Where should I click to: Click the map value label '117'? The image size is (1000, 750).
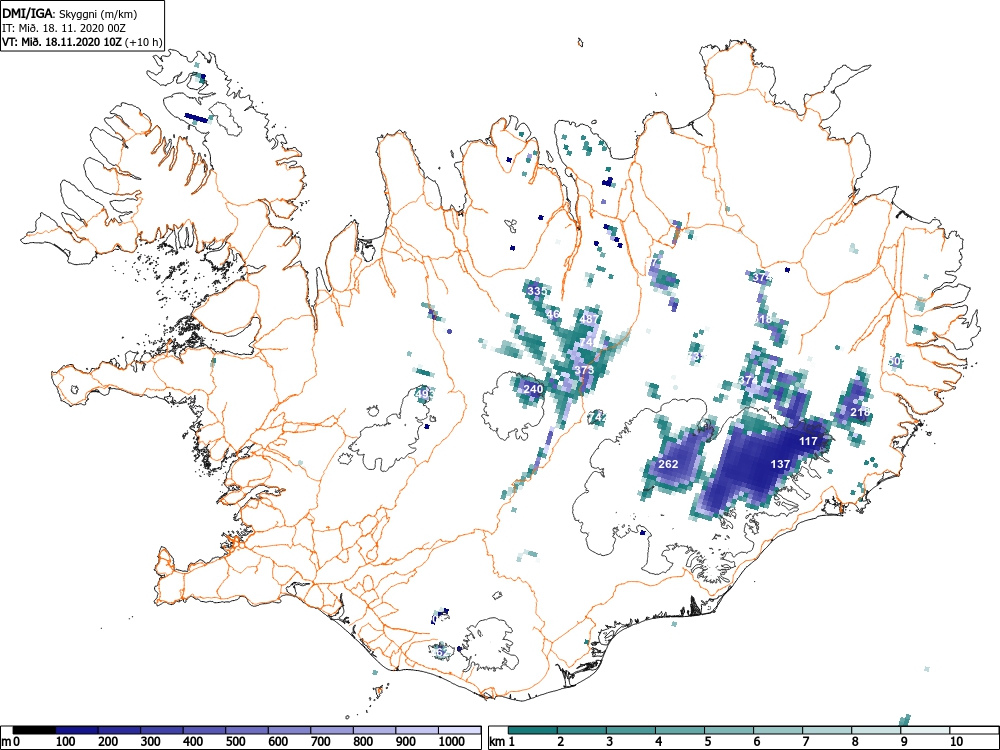point(808,441)
